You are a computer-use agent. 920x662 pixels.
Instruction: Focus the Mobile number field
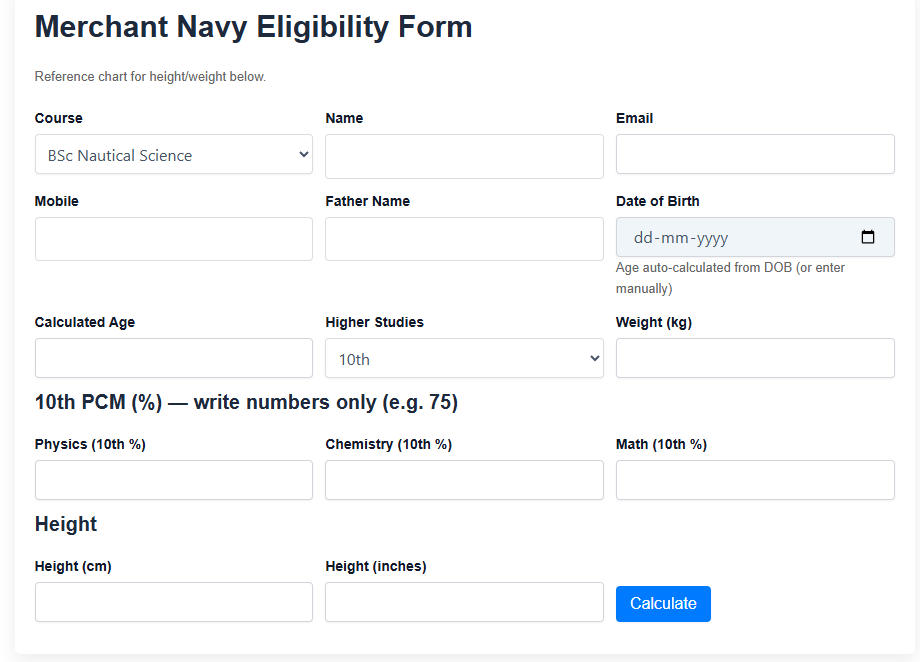(x=173, y=238)
